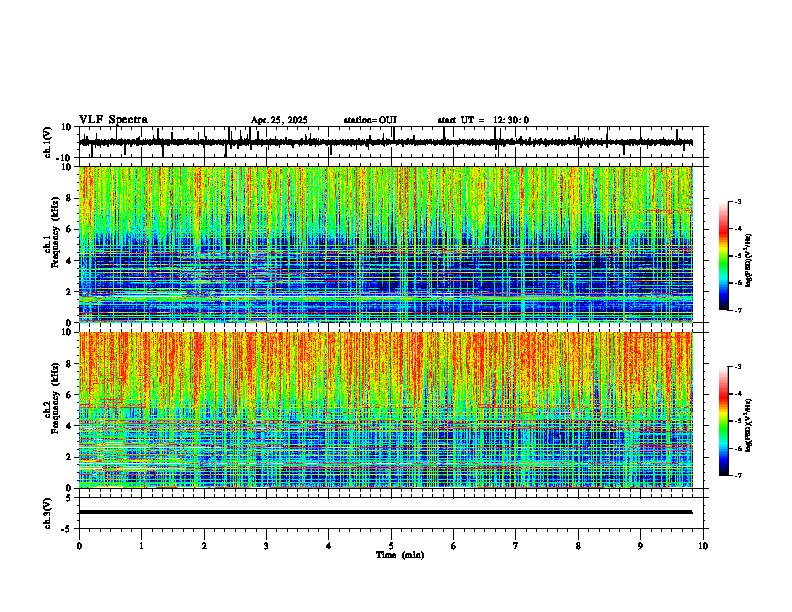Click the "6" kHz tick on ch.1 spectrogram
The height and width of the screenshot is (612, 792).
point(70,229)
